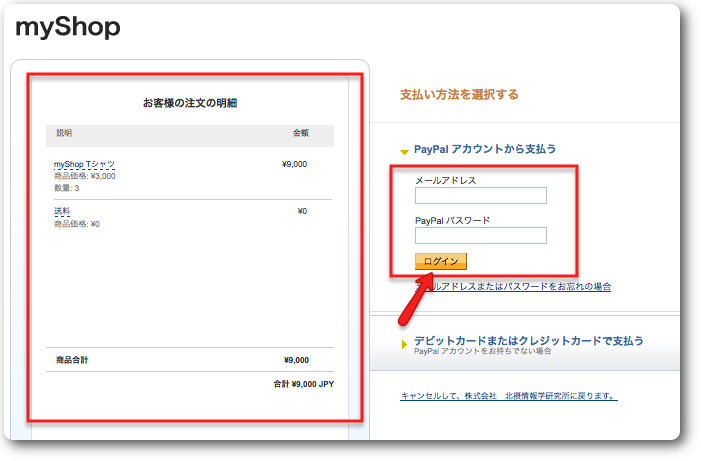
Task: Focus the メールアドレス input field
Action: pos(481,195)
